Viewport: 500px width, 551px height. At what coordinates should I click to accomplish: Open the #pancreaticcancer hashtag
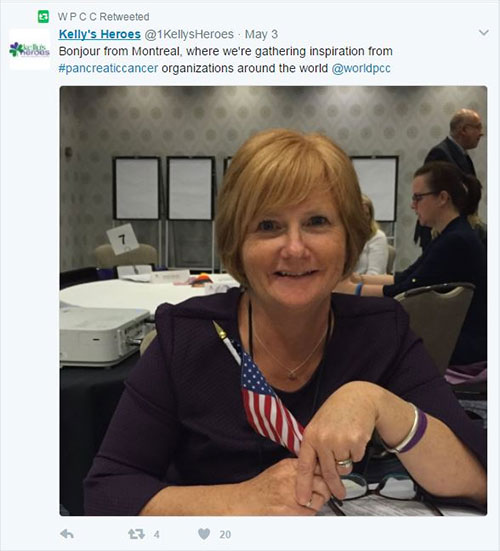[108, 68]
